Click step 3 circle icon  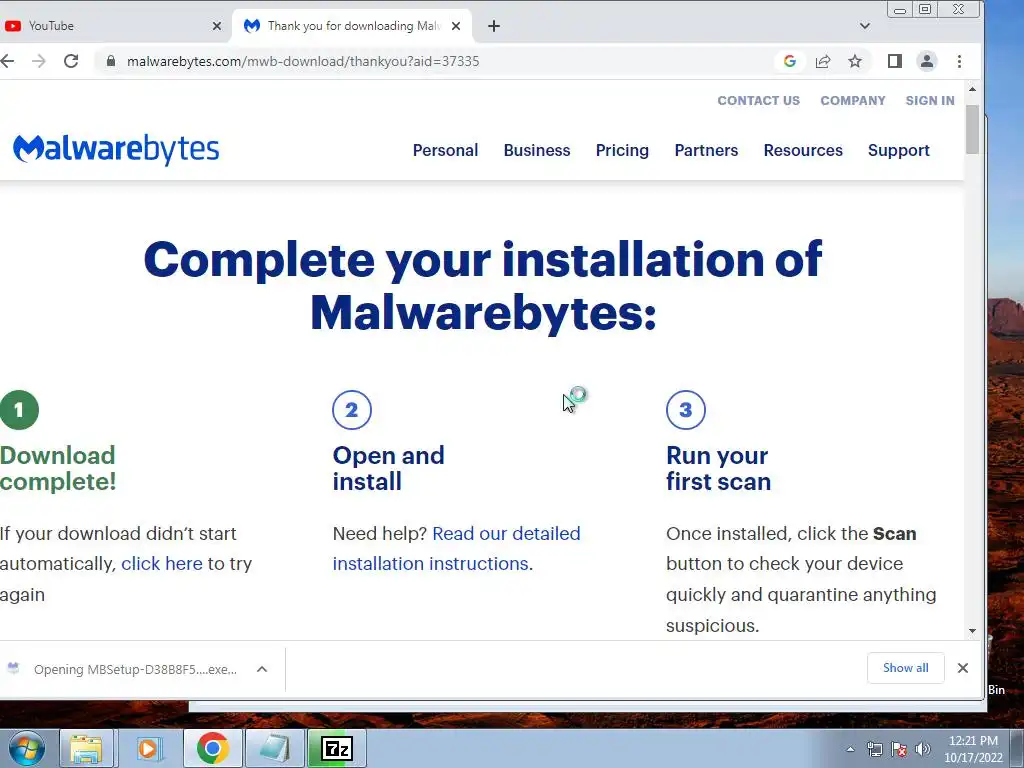[x=686, y=410]
